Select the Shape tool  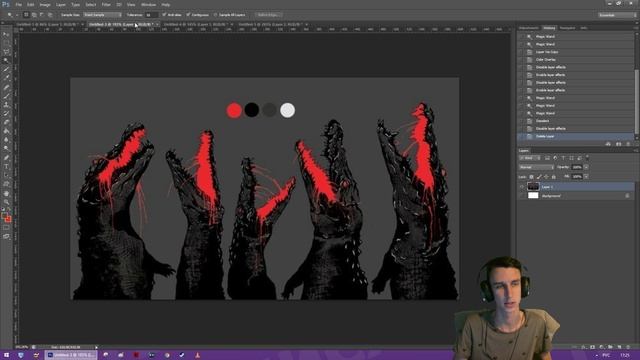(6, 184)
